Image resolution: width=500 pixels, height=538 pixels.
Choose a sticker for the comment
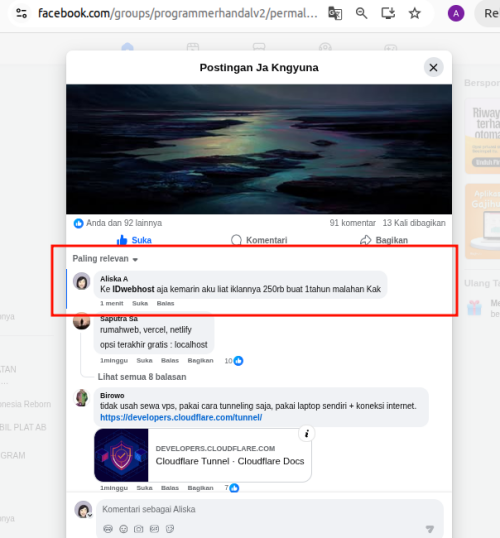tap(170, 529)
